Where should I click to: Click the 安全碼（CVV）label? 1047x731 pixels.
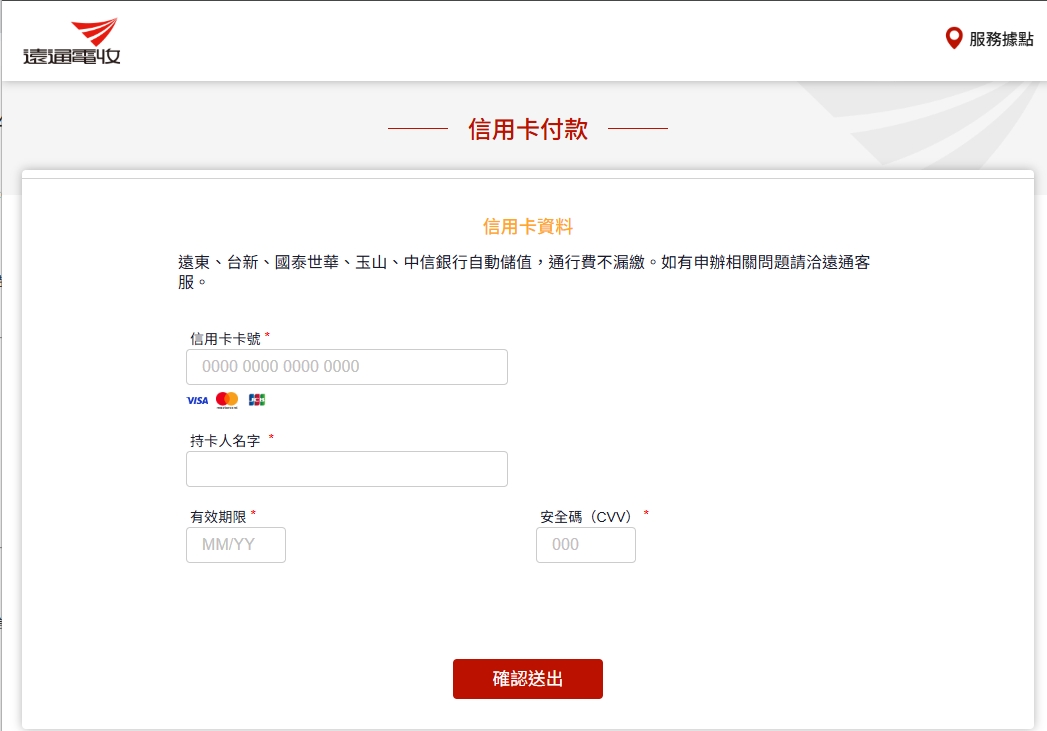click(586, 517)
